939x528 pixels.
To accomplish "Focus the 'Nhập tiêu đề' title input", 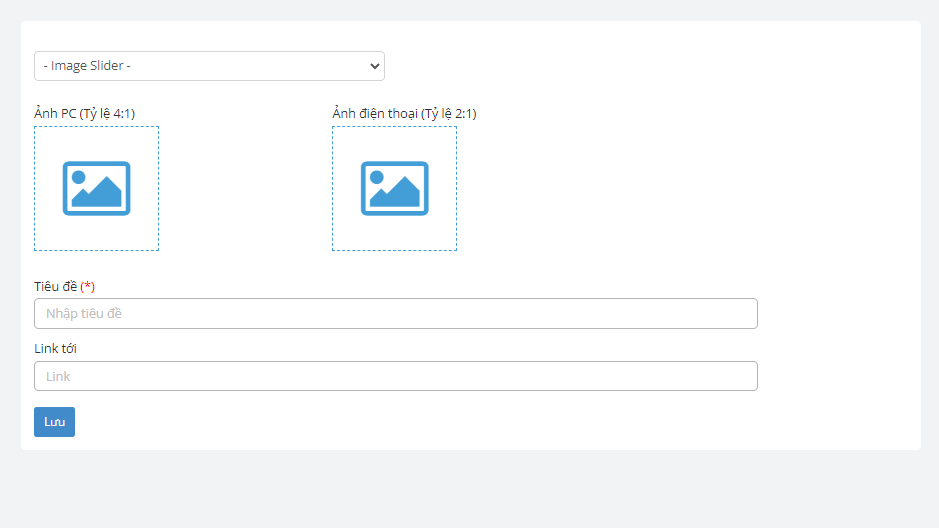I will (x=395, y=313).
